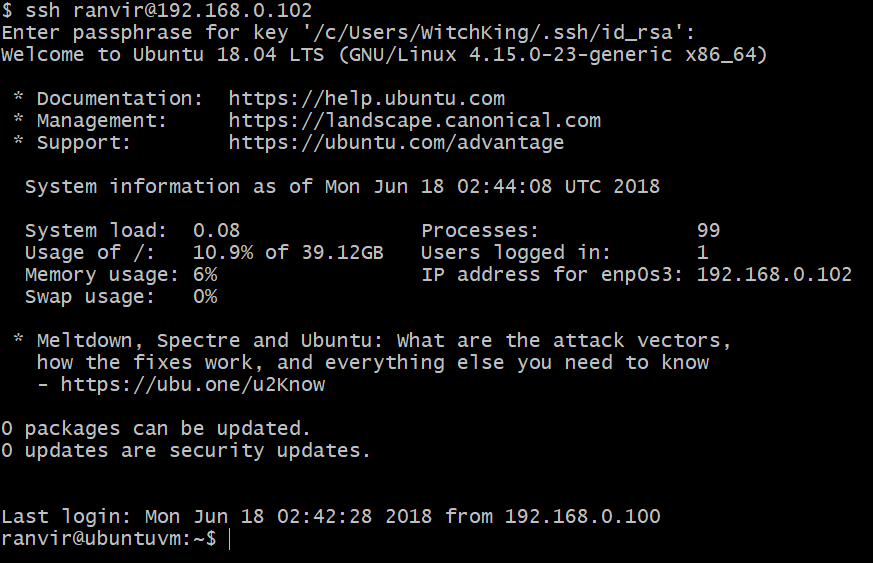This screenshot has width=873, height=563.
Task: Click the disk usage value 10.9% of 39.12GB
Action: point(288,253)
